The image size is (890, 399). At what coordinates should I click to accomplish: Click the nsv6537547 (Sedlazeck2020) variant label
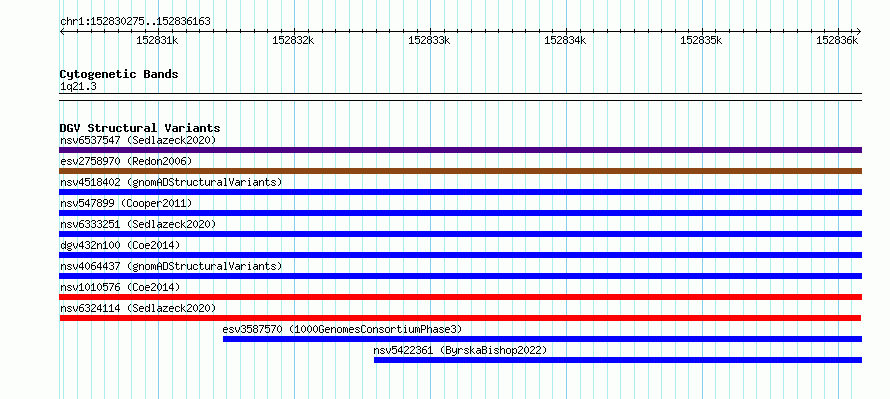pyautogui.click(x=138, y=140)
